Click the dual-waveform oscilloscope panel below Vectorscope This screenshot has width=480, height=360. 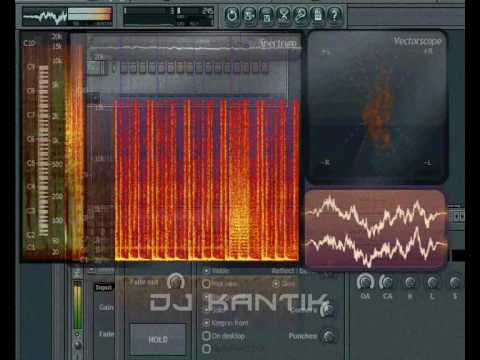coord(376,229)
